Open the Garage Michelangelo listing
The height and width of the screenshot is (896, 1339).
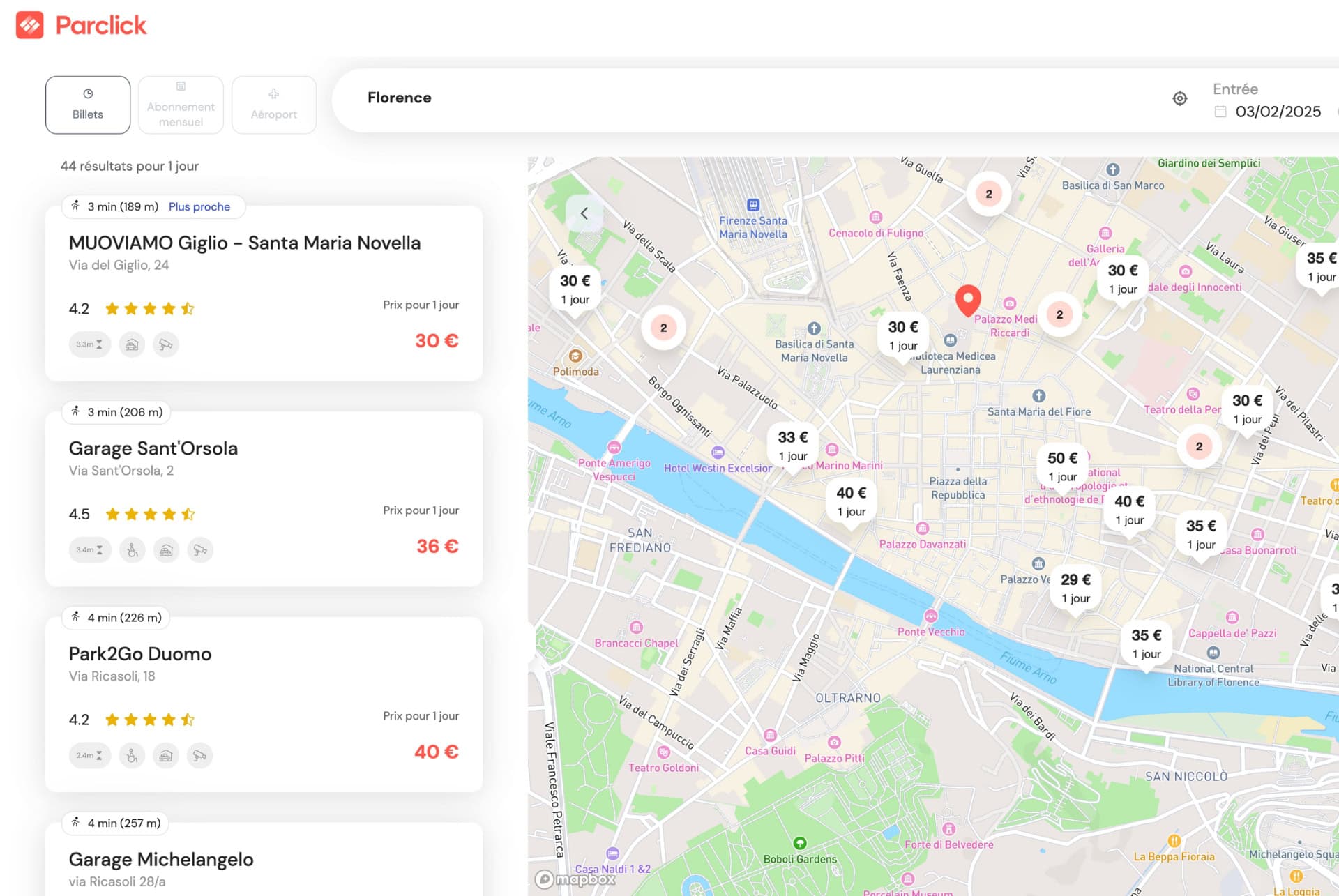click(x=264, y=859)
